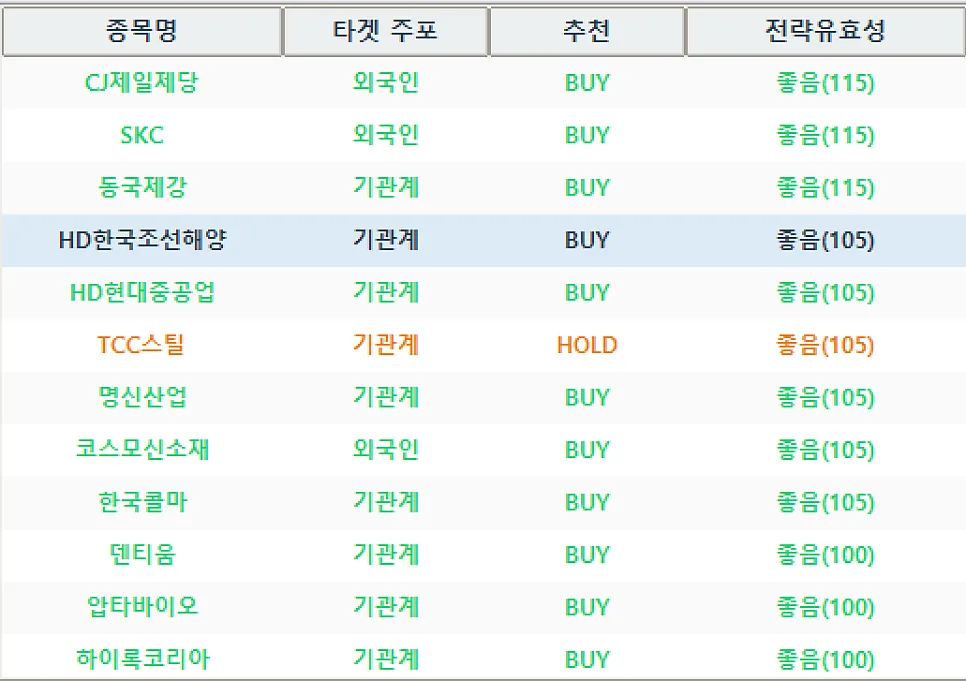This screenshot has width=966, height=681.
Task: Select the 압타바이오 row
Action: click(484, 606)
